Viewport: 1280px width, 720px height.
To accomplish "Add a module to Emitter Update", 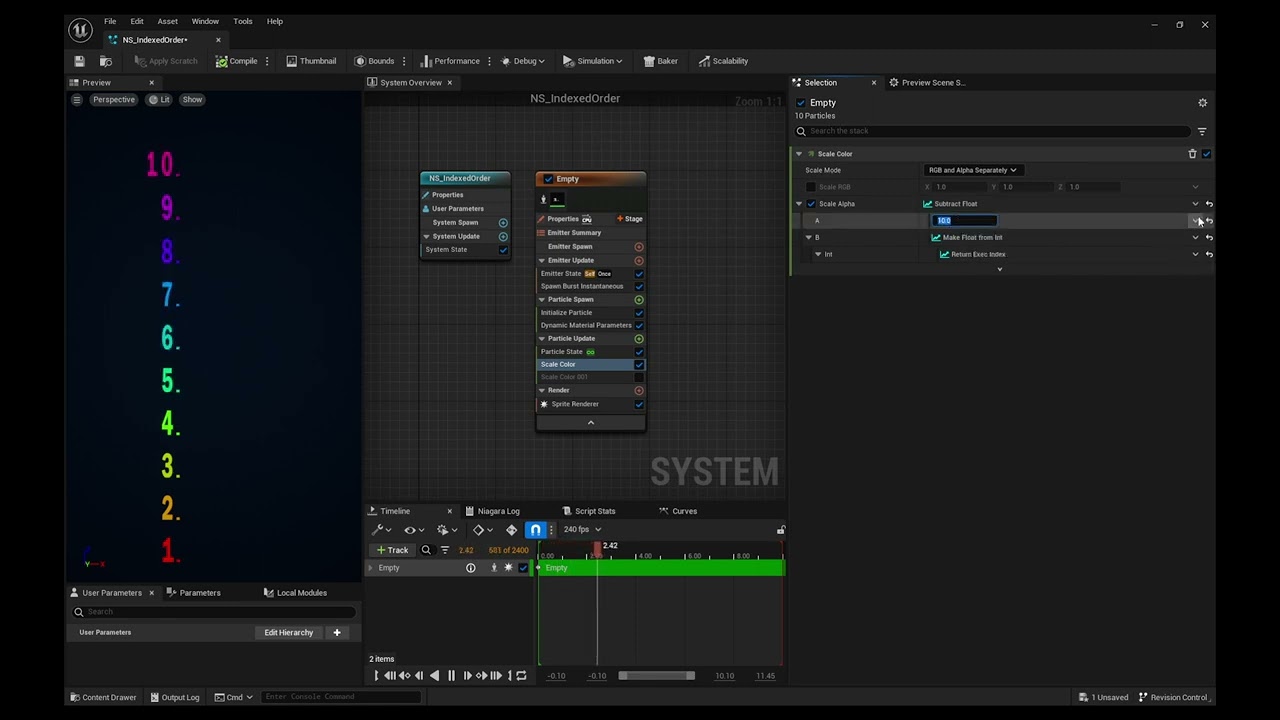I will (639, 261).
